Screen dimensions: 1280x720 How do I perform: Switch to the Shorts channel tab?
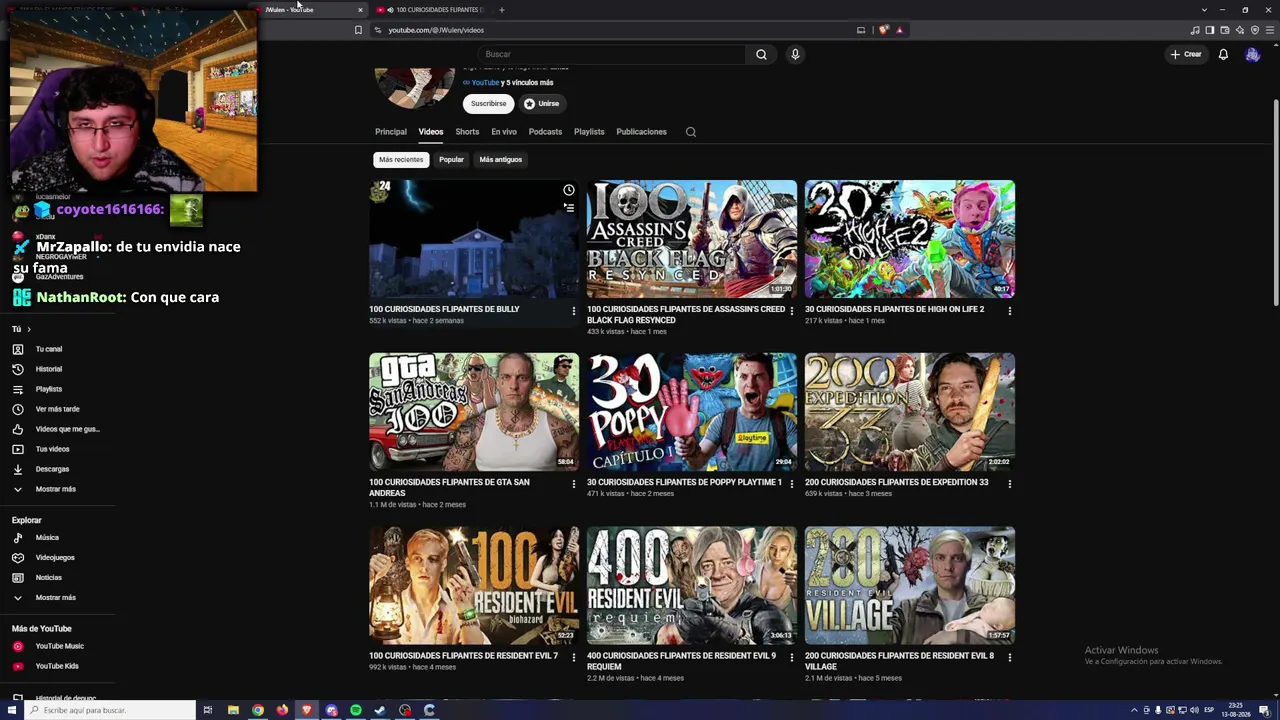467,132
